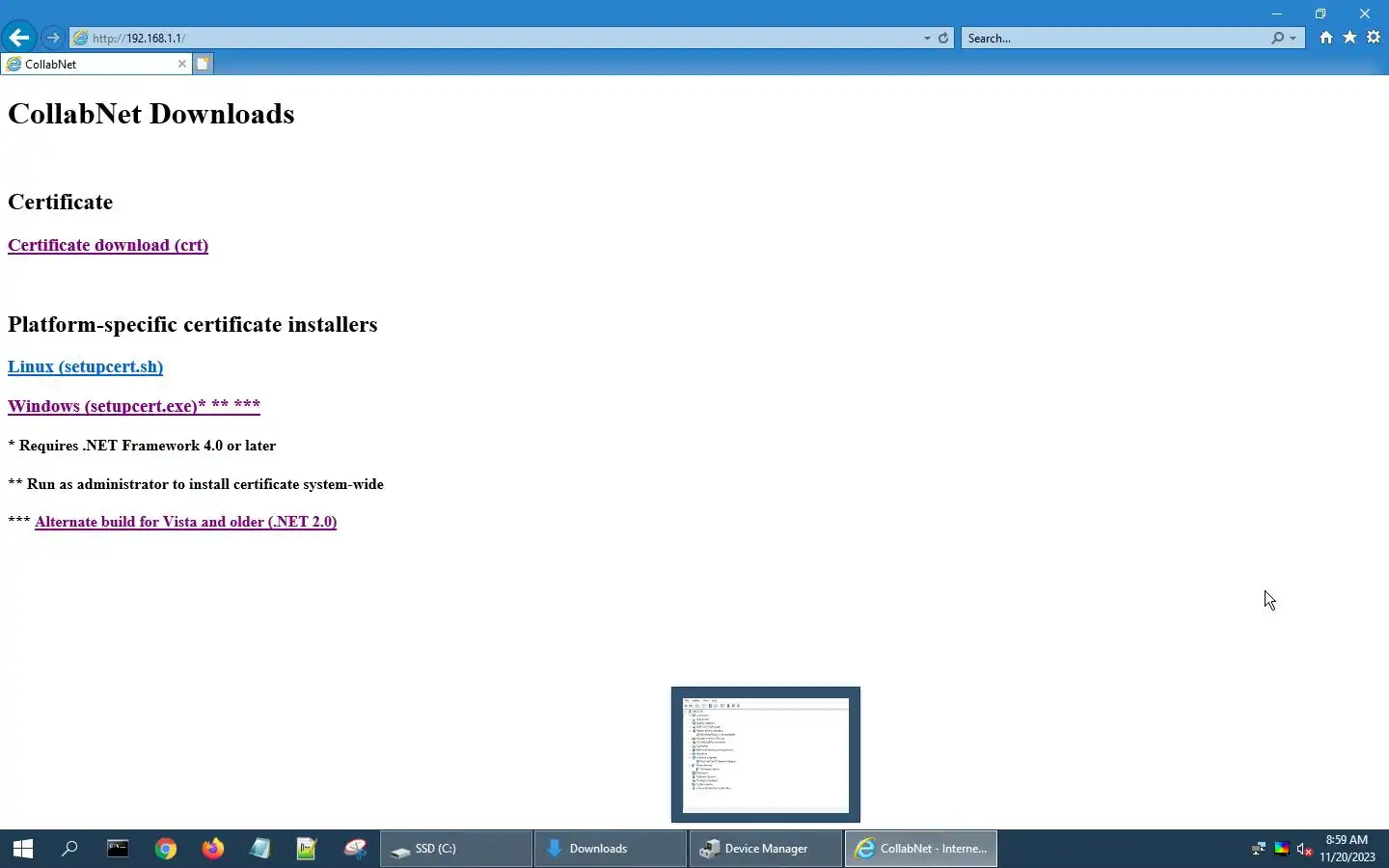Launch Command Prompt from the taskbar

click(x=118, y=849)
